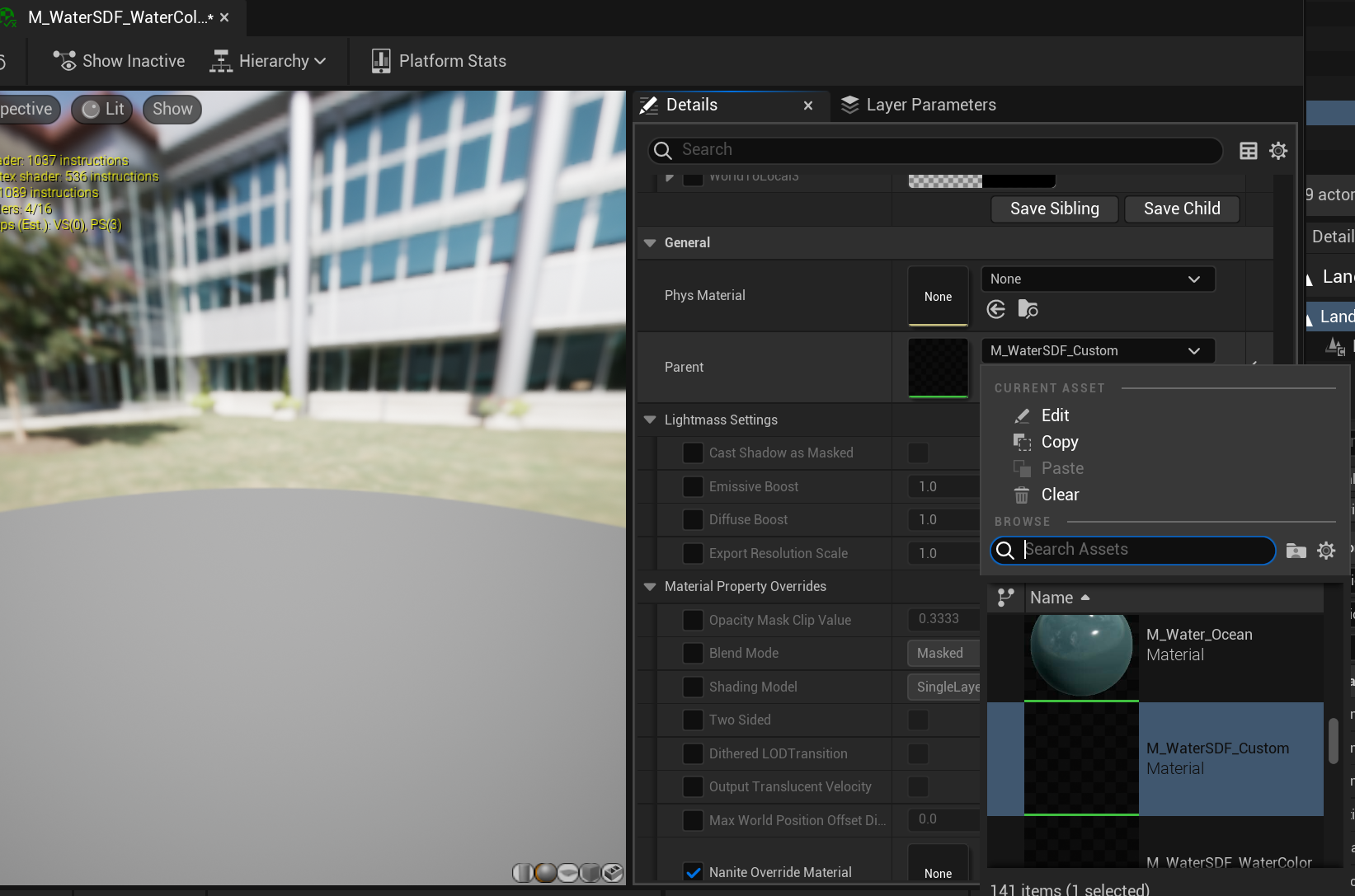1355x896 pixels.
Task: Click the WorldToLocals color swatch bar
Action: pos(981,181)
